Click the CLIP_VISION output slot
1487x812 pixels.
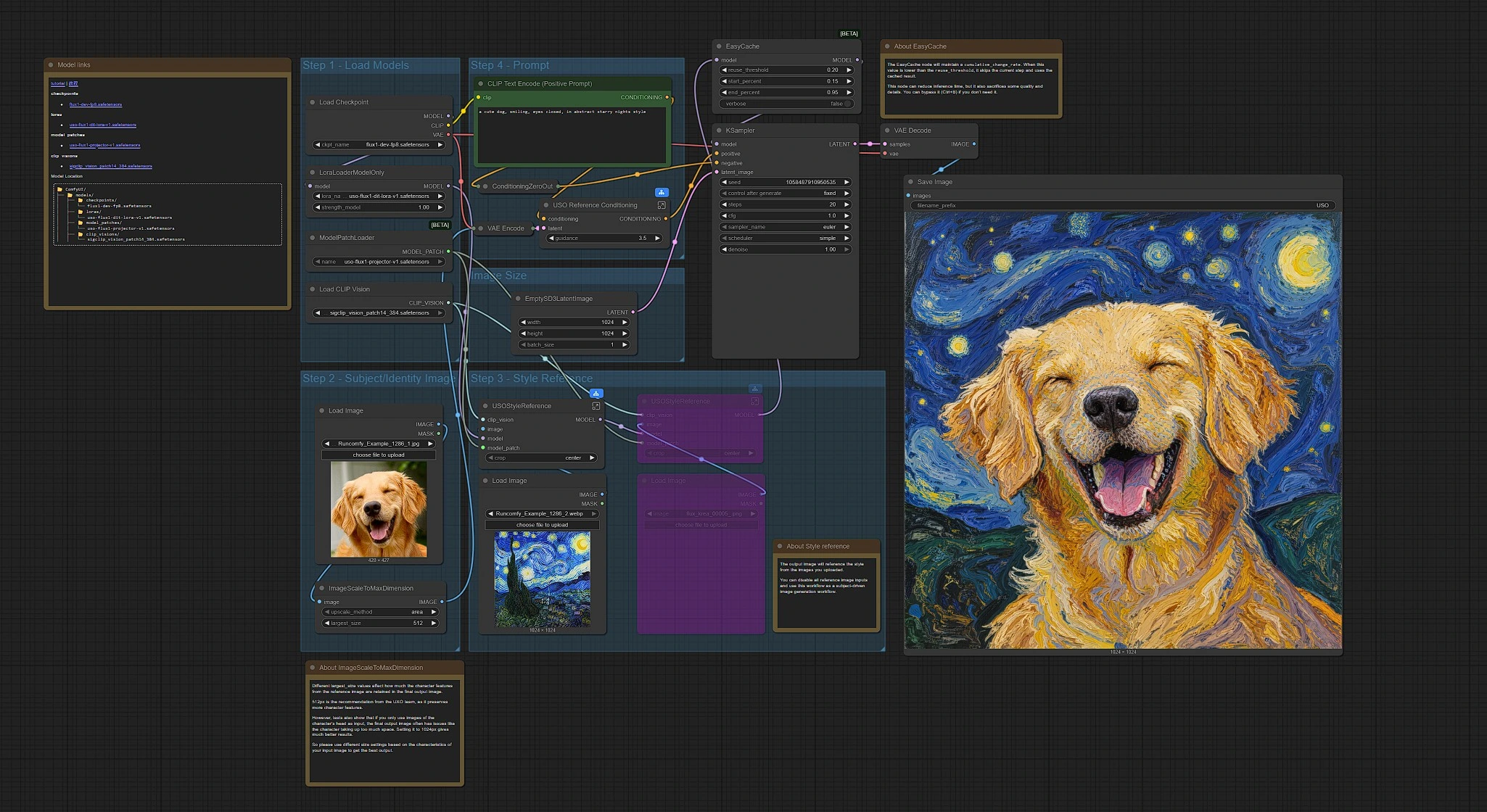click(448, 303)
